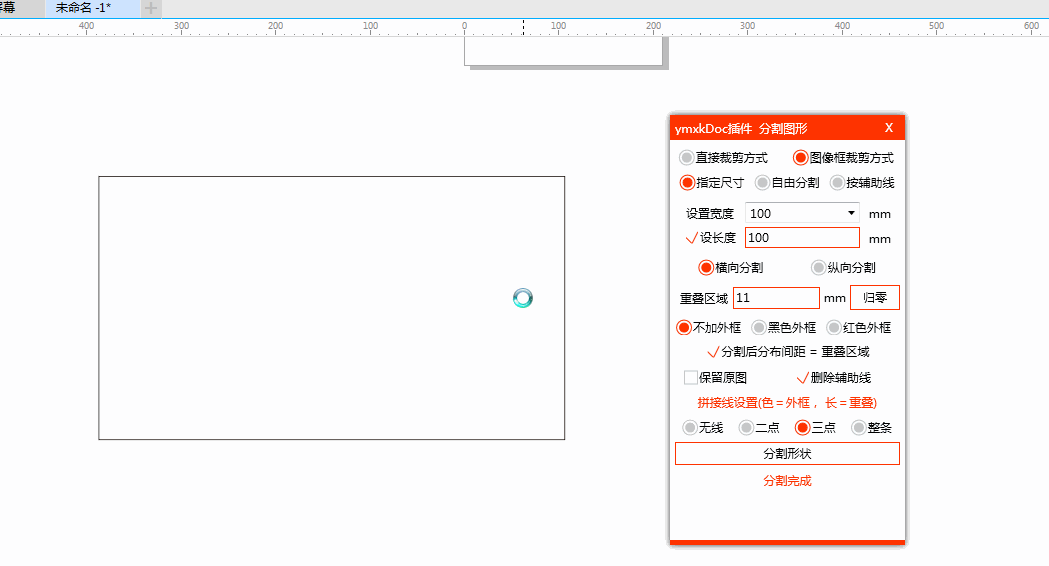Add a new document tab with plus icon
Image resolution: width=1049 pixels, height=566 pixels.
151,8
